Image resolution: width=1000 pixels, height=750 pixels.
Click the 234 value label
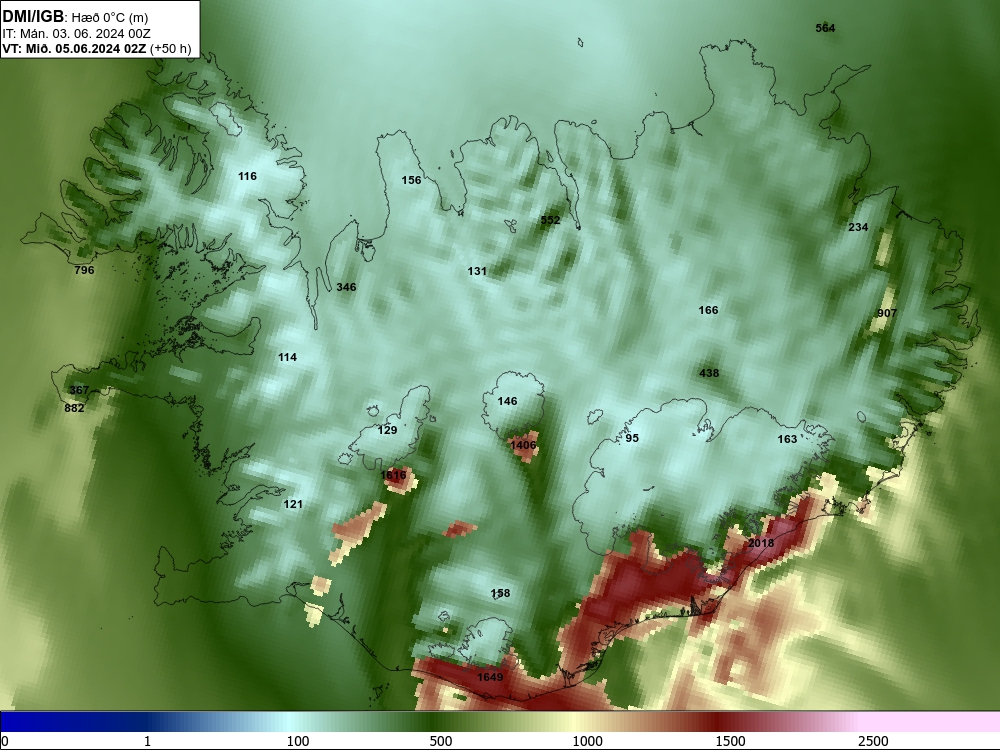[858, 227]
